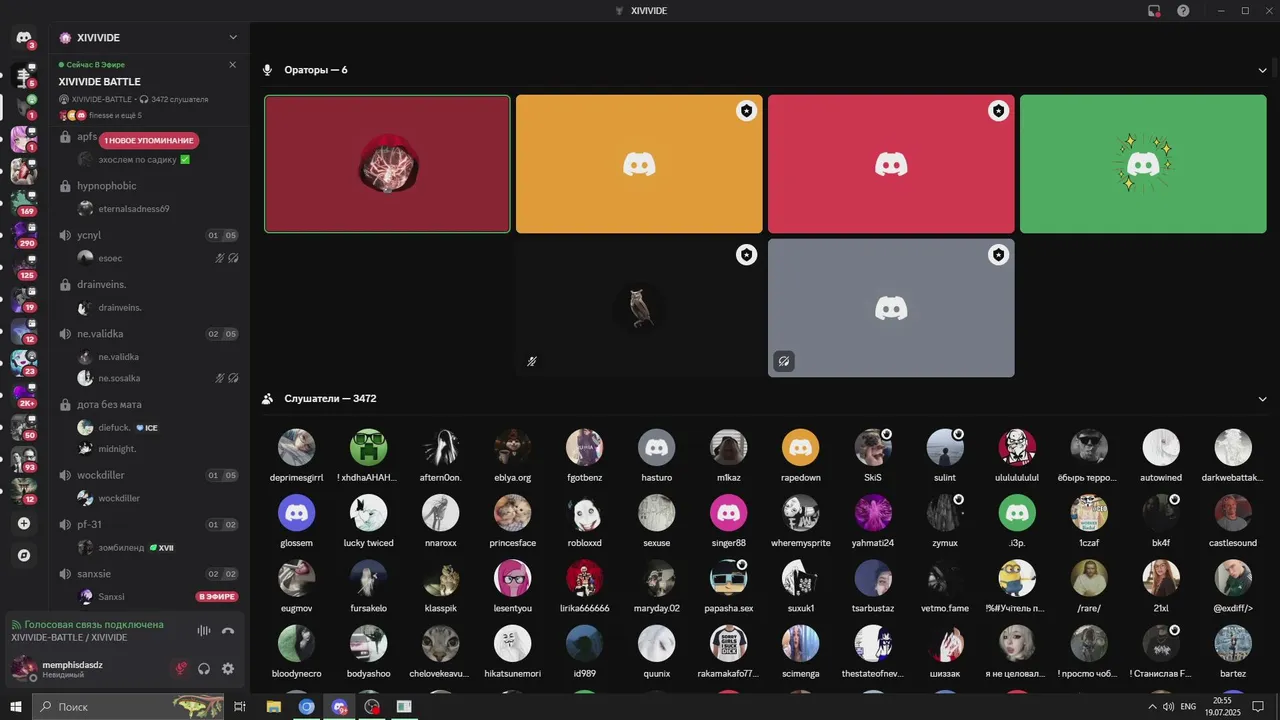Open Discord direct messages home icon

pyautogui.click(x=24, y=38)
